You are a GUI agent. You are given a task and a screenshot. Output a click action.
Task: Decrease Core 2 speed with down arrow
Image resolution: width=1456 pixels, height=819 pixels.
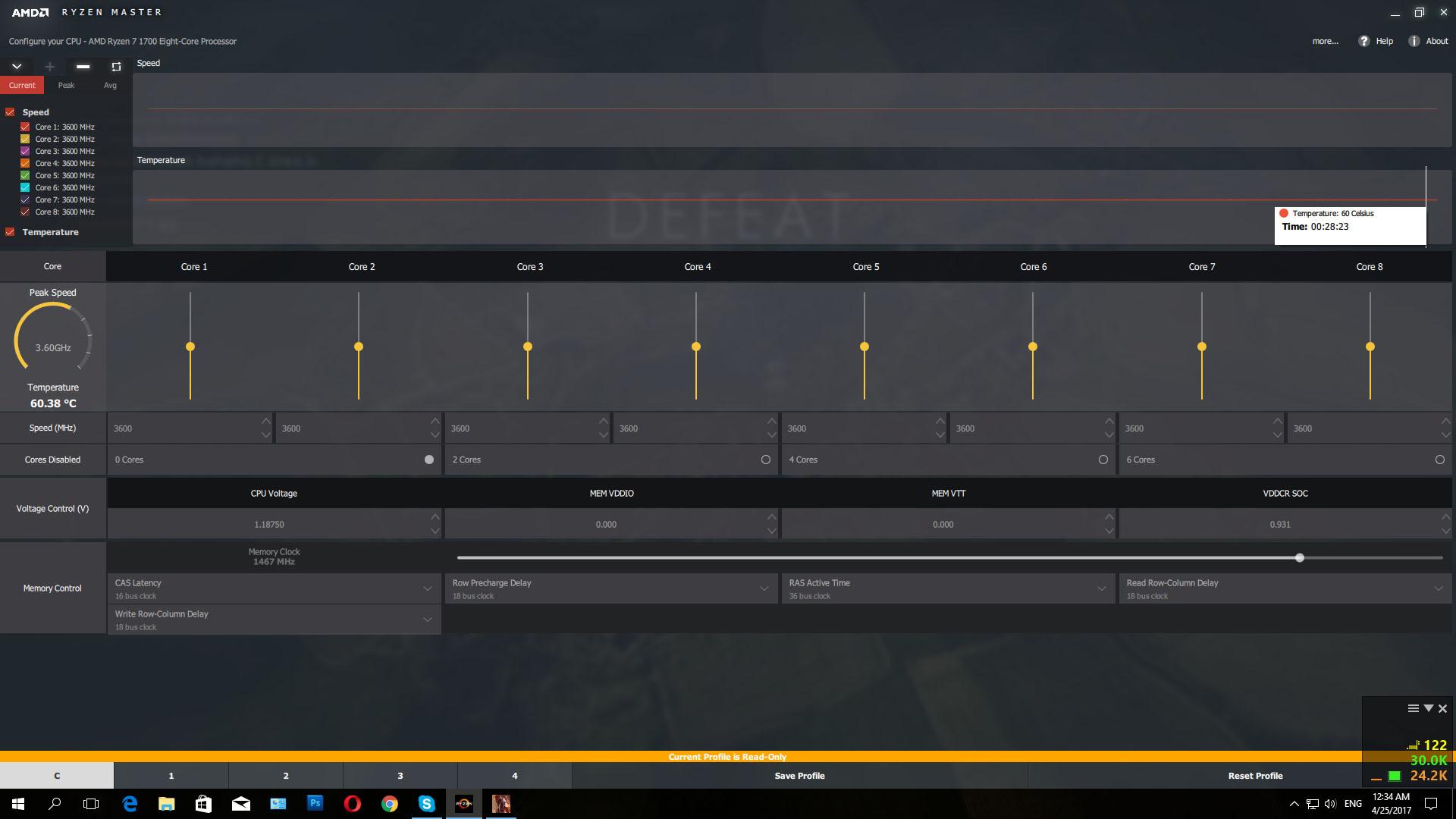[x=435, y=435]
